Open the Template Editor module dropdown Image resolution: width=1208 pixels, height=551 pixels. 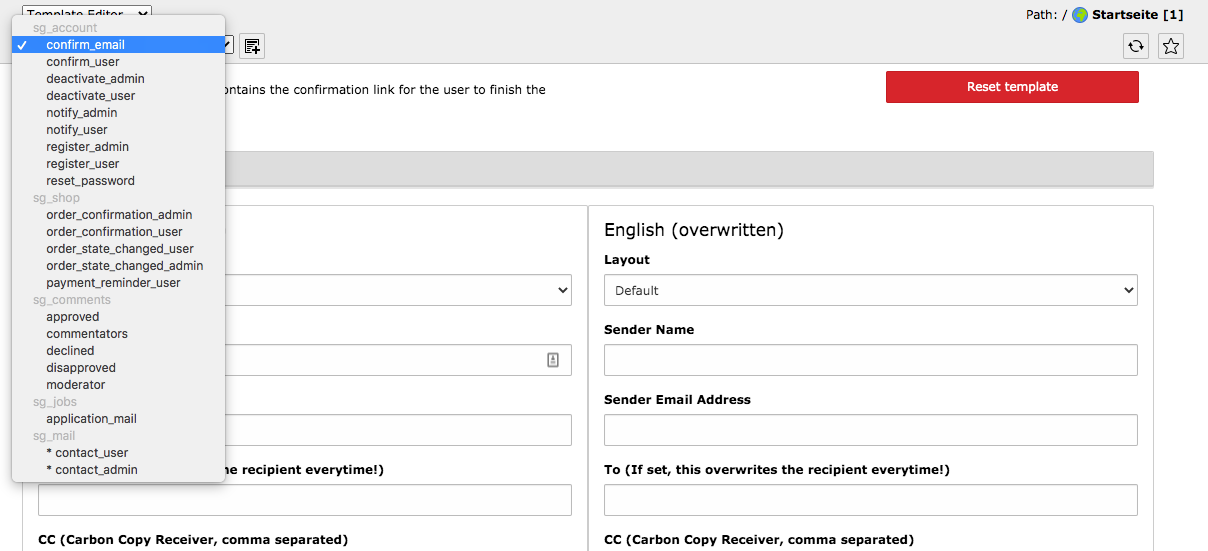[87, 13]
